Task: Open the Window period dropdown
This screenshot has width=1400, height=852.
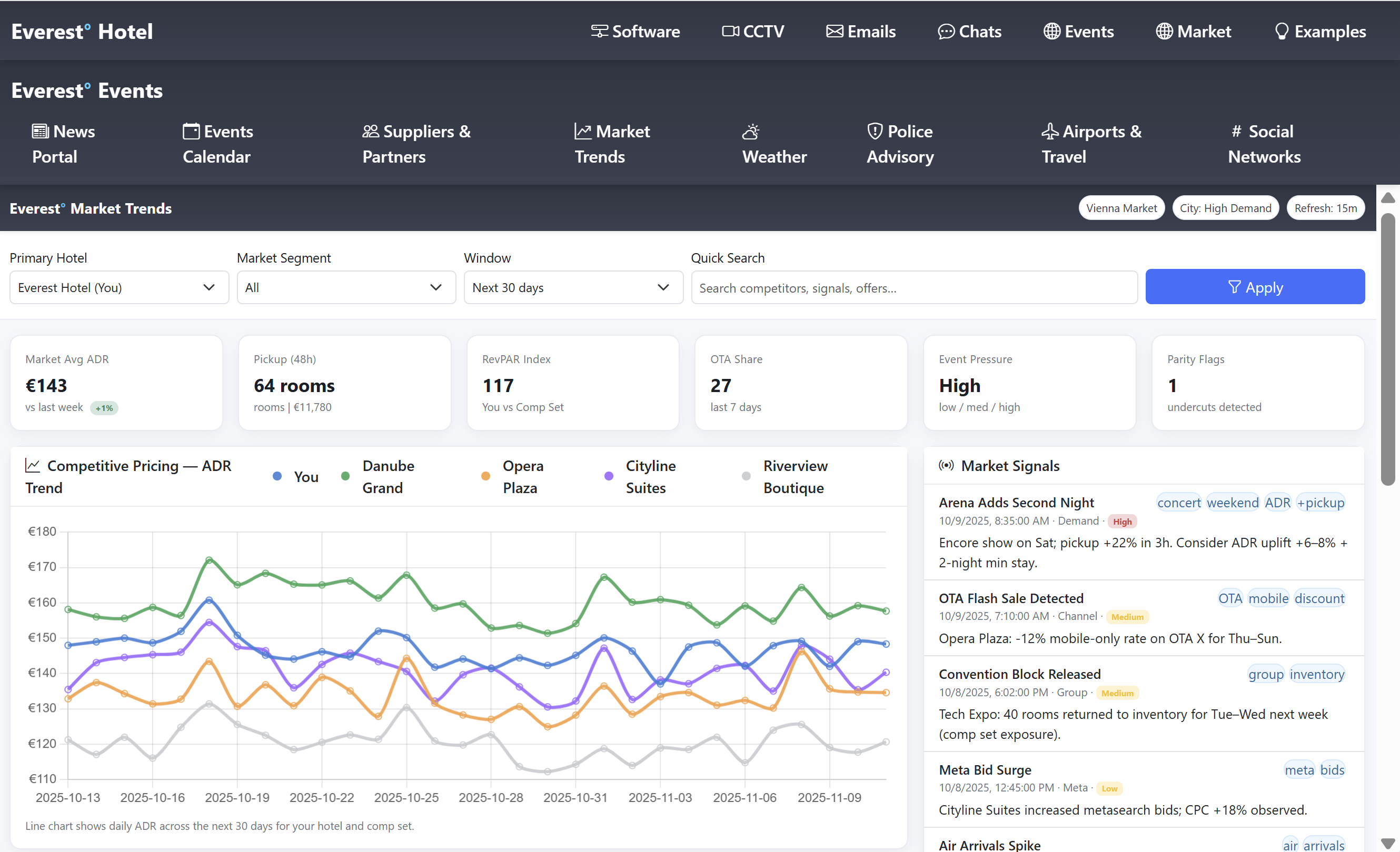Action: (573, 287)
